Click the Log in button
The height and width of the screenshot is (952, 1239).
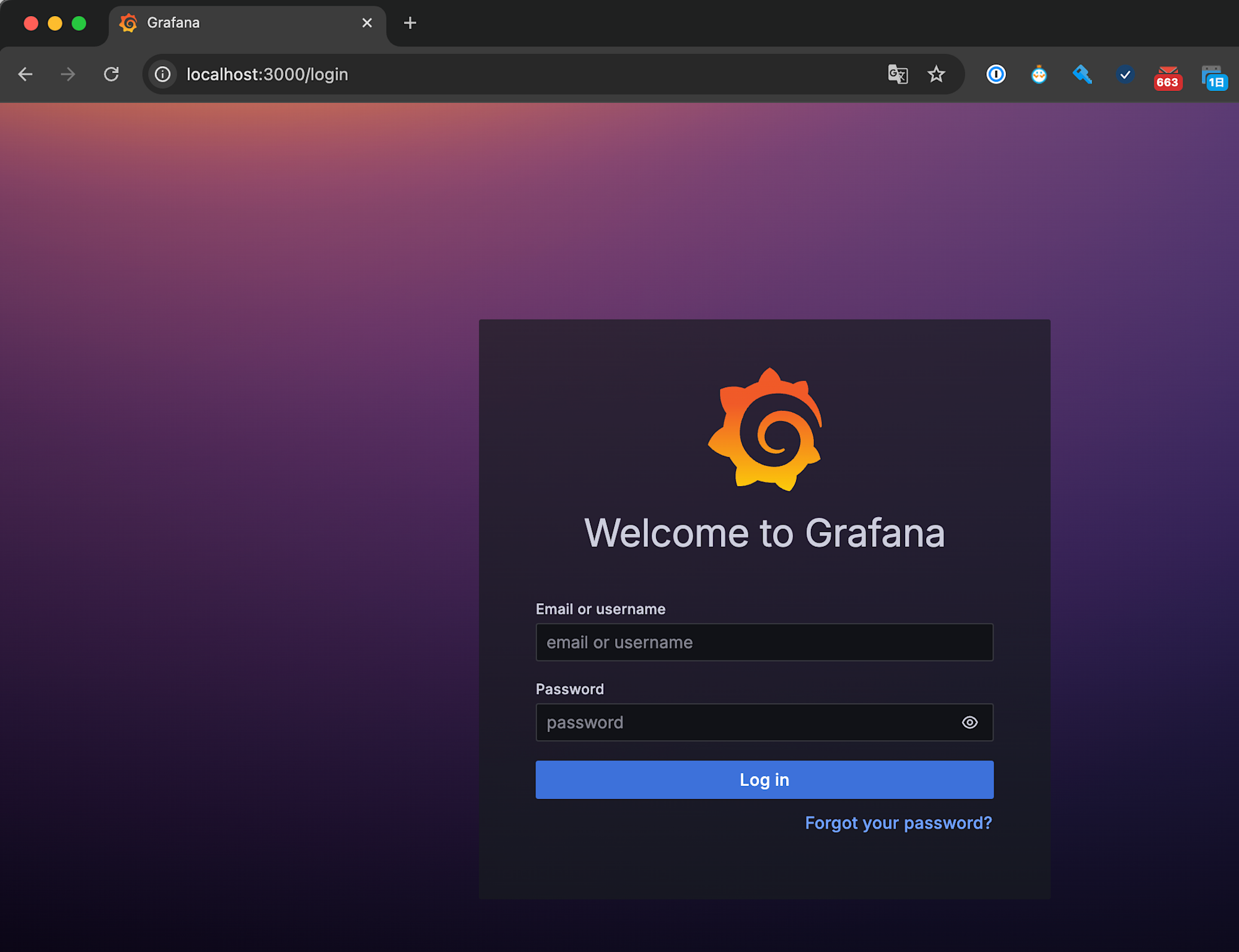point(764,779)
